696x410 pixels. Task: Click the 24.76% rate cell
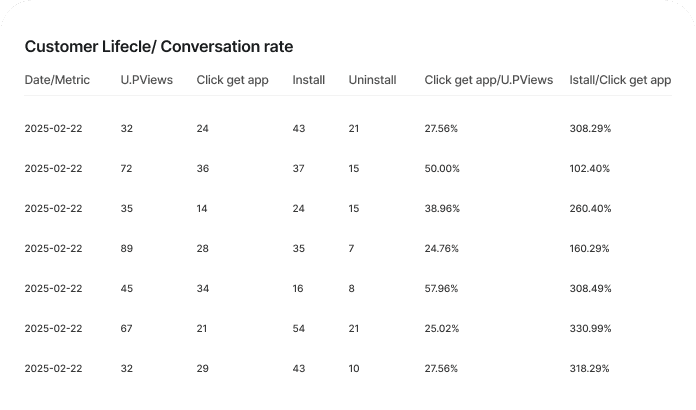(x=442, y=249)
